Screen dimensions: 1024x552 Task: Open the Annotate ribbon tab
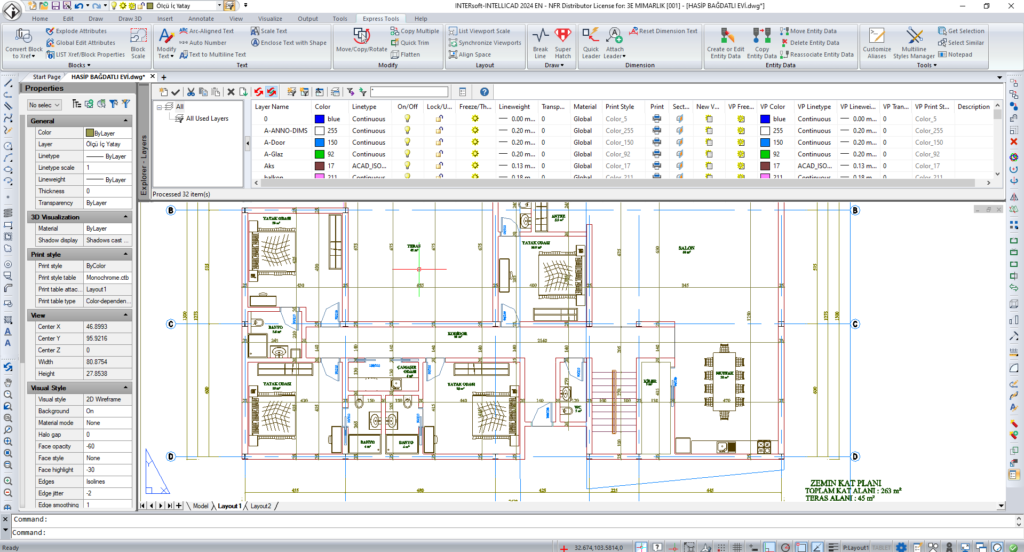(201, 18)
